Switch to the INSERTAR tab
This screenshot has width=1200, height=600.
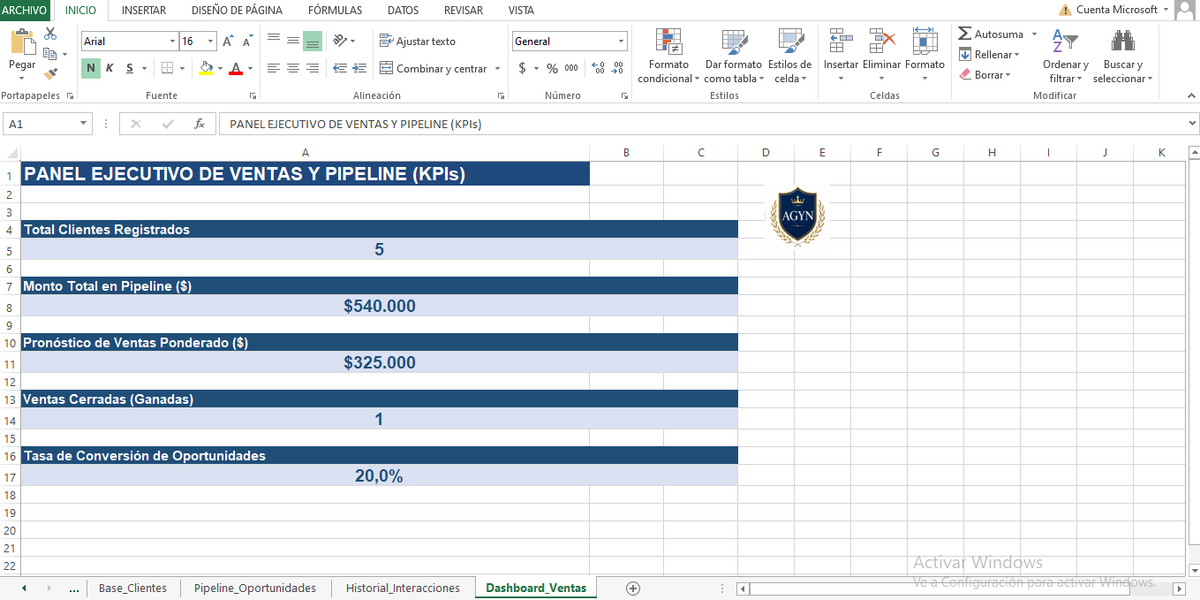point(144,10)
